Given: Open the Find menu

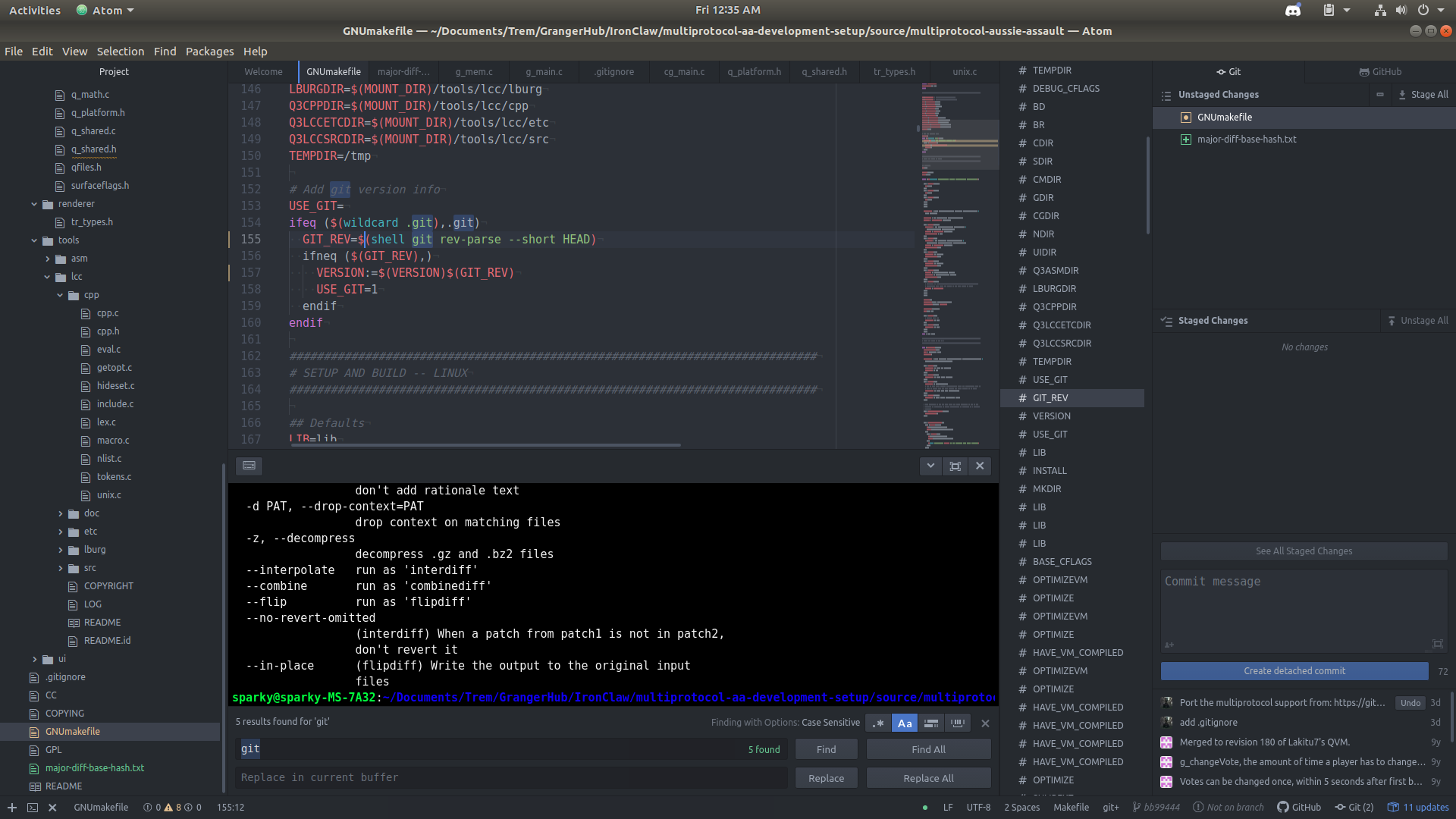Looking at the screenshot, I should click(x=165, y=52).
